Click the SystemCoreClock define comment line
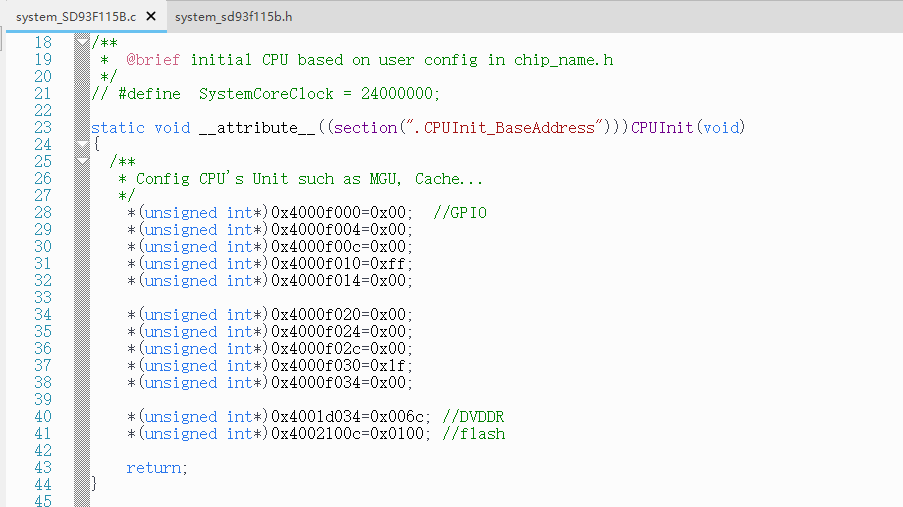The image size is (903, 507). (x=265, y=93)
